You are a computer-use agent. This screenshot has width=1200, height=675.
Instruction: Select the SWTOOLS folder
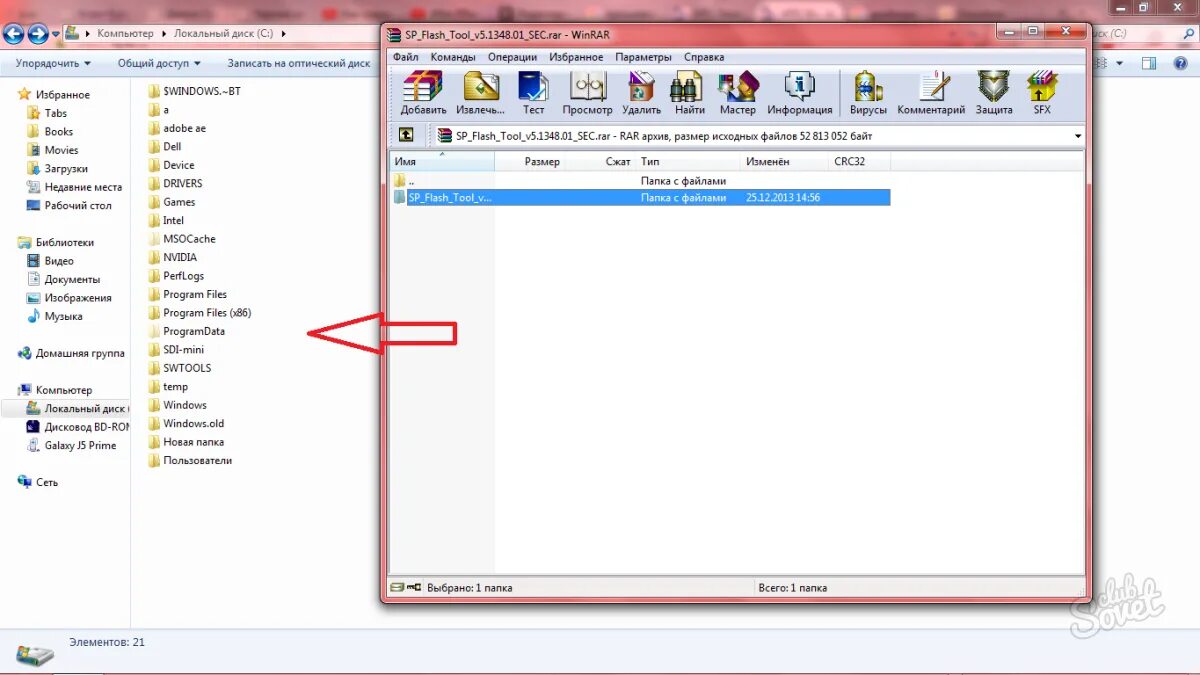(180, 368)
